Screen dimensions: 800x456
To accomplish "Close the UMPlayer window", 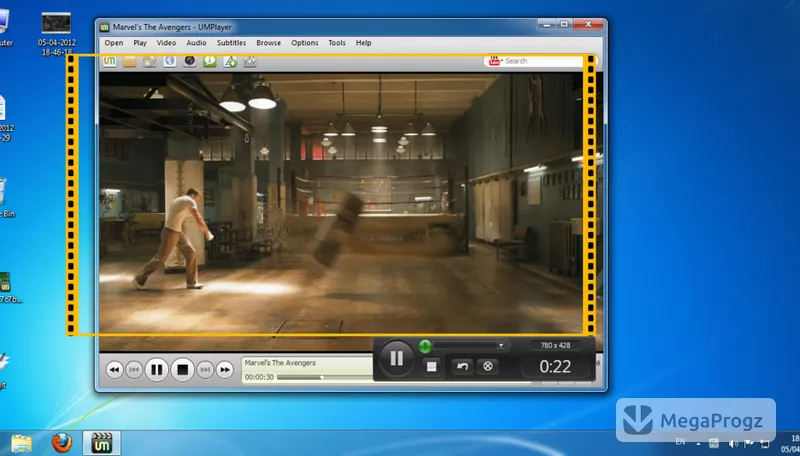I will 588,24.
